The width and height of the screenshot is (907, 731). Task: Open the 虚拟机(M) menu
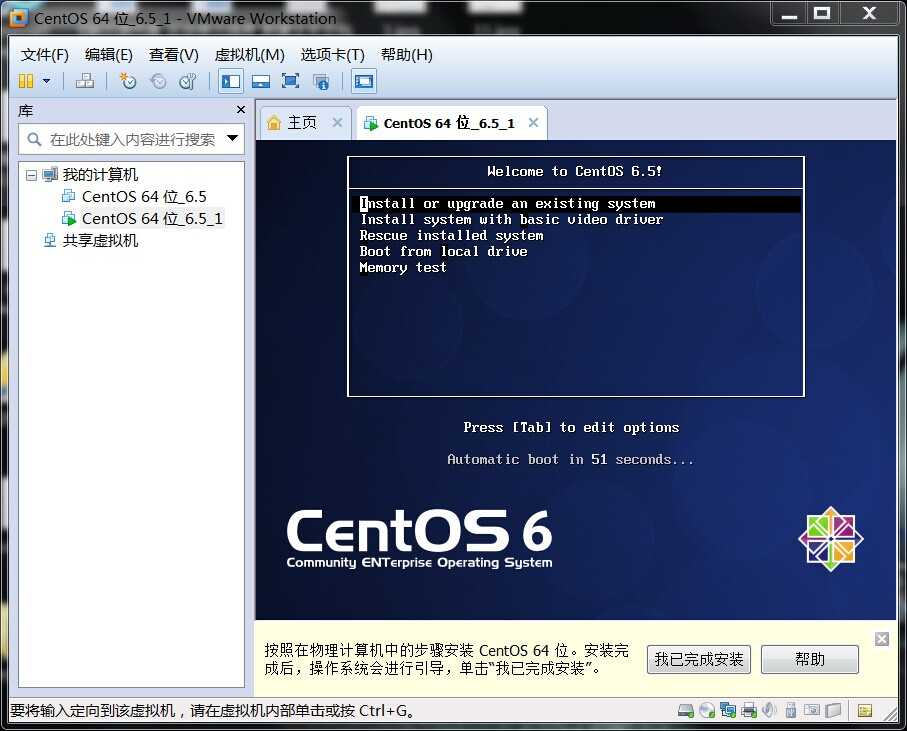(x=249, y=55)
